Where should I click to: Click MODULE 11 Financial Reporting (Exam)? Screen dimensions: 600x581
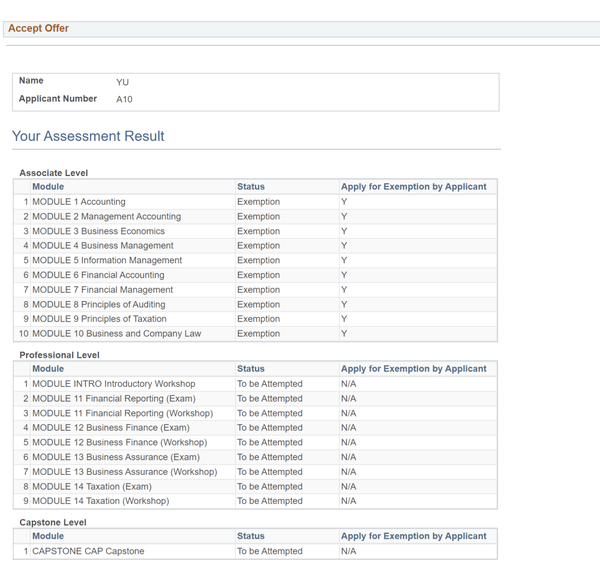(113, 398)
